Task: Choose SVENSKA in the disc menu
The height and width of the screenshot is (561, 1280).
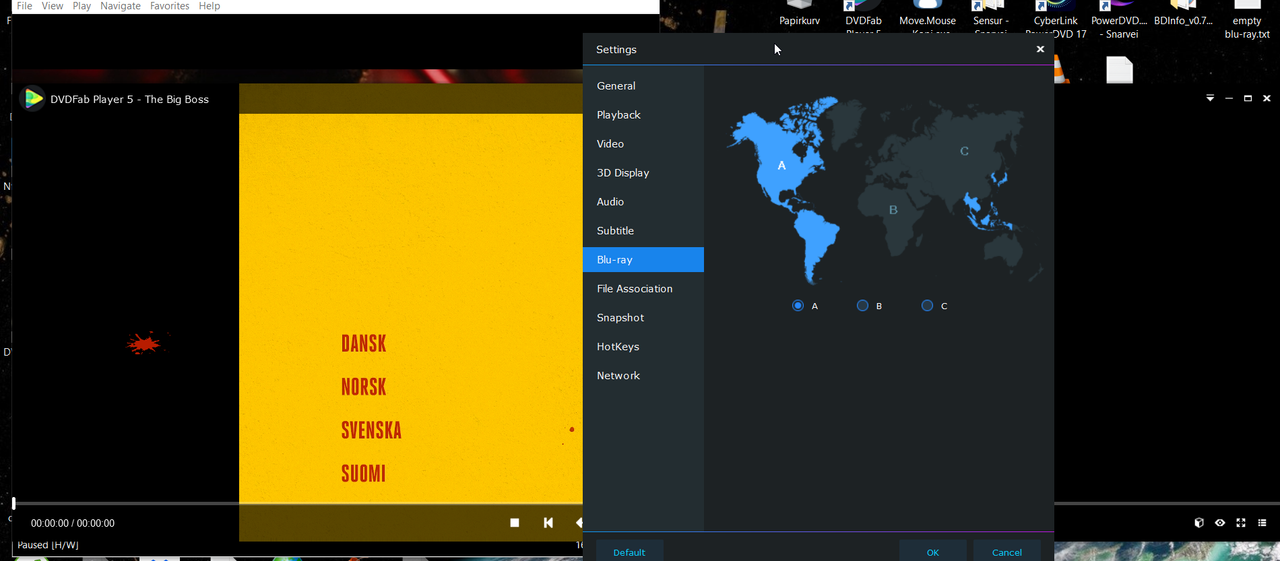Action: [x=371, y=430]
